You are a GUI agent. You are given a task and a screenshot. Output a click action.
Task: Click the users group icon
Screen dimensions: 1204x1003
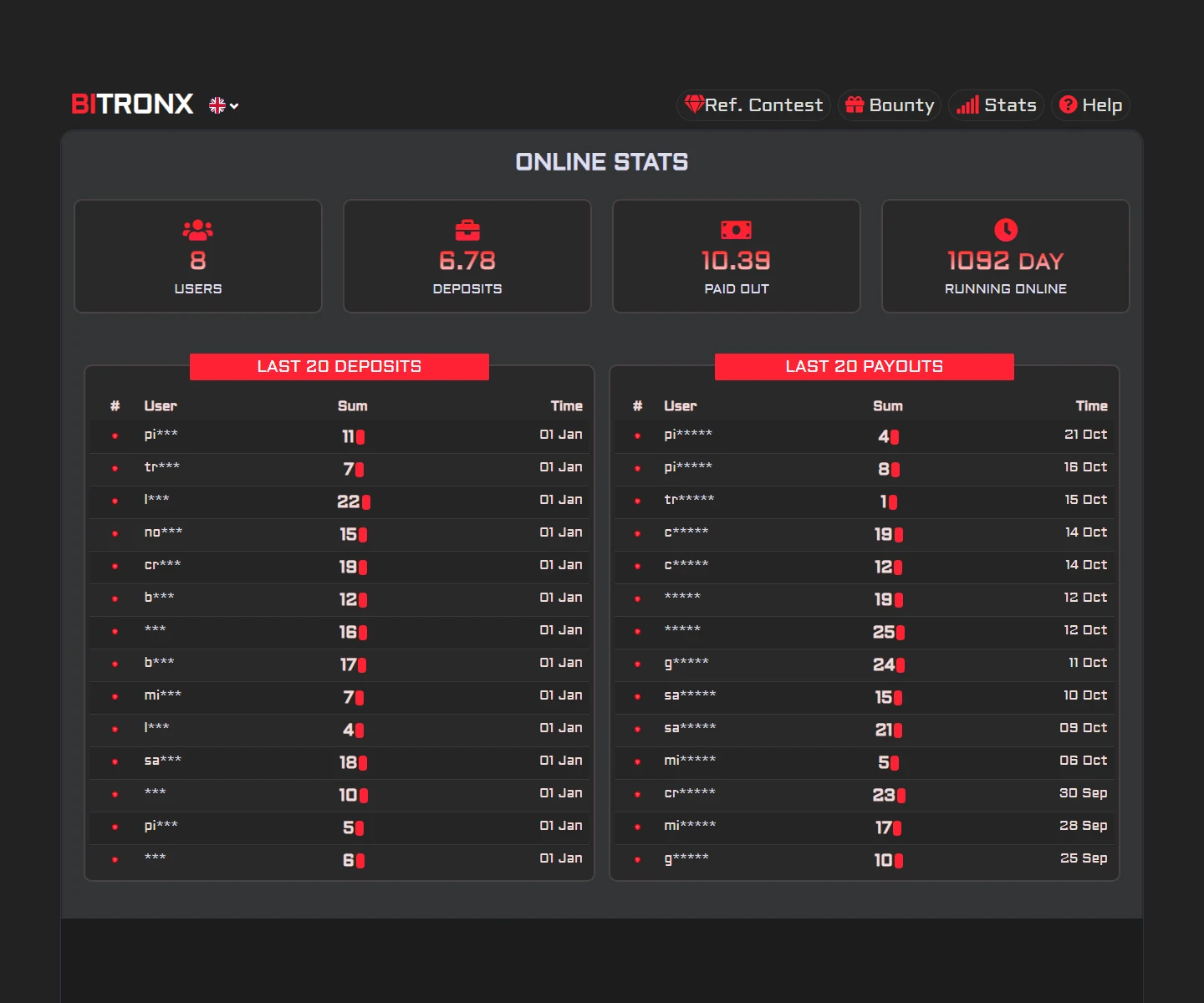pos(198,230)
